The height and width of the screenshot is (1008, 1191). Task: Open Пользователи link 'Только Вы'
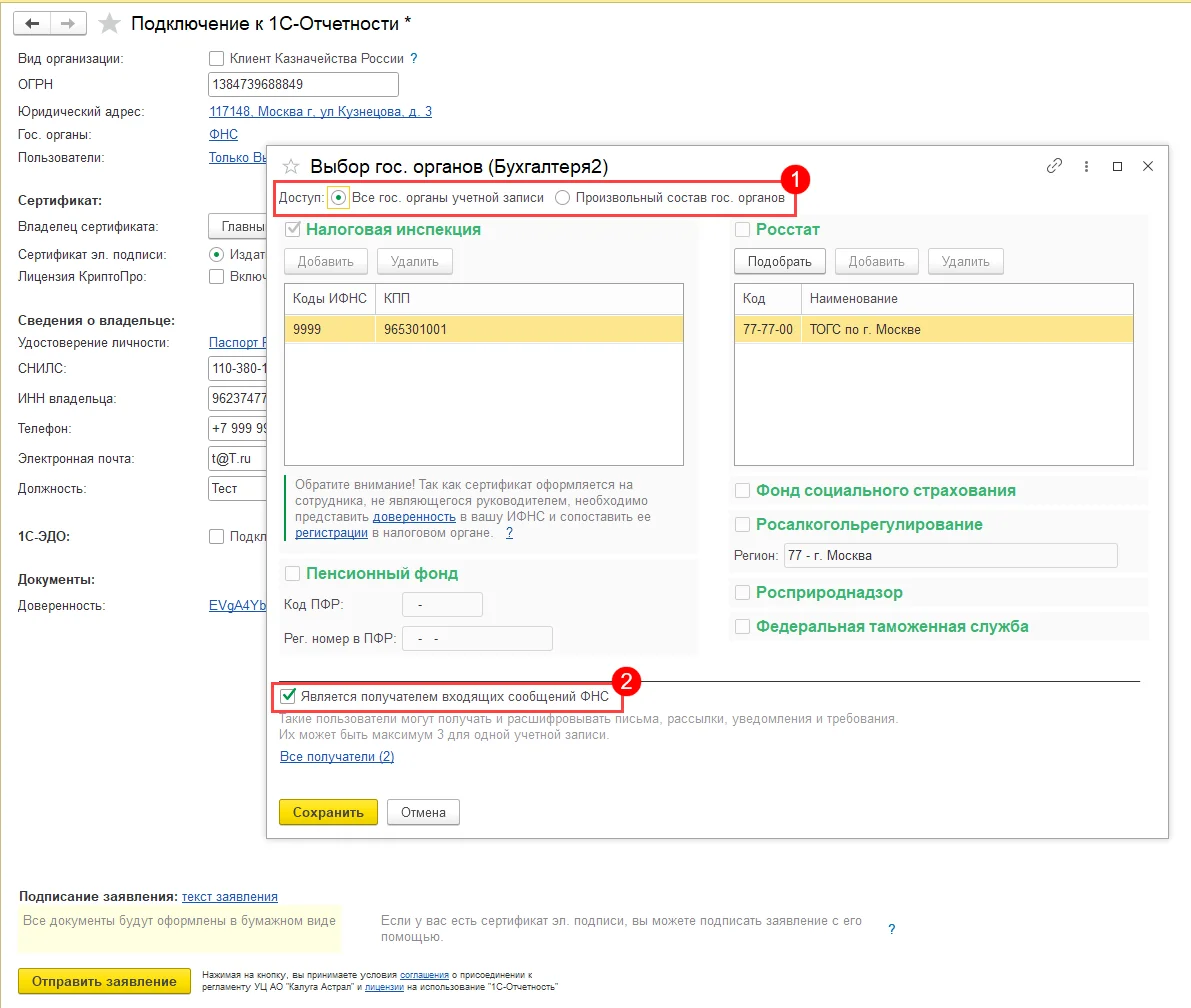237,157
